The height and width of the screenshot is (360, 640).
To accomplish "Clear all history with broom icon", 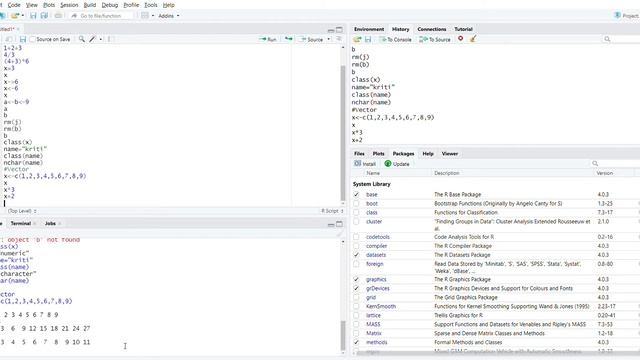I will [473, 39].
